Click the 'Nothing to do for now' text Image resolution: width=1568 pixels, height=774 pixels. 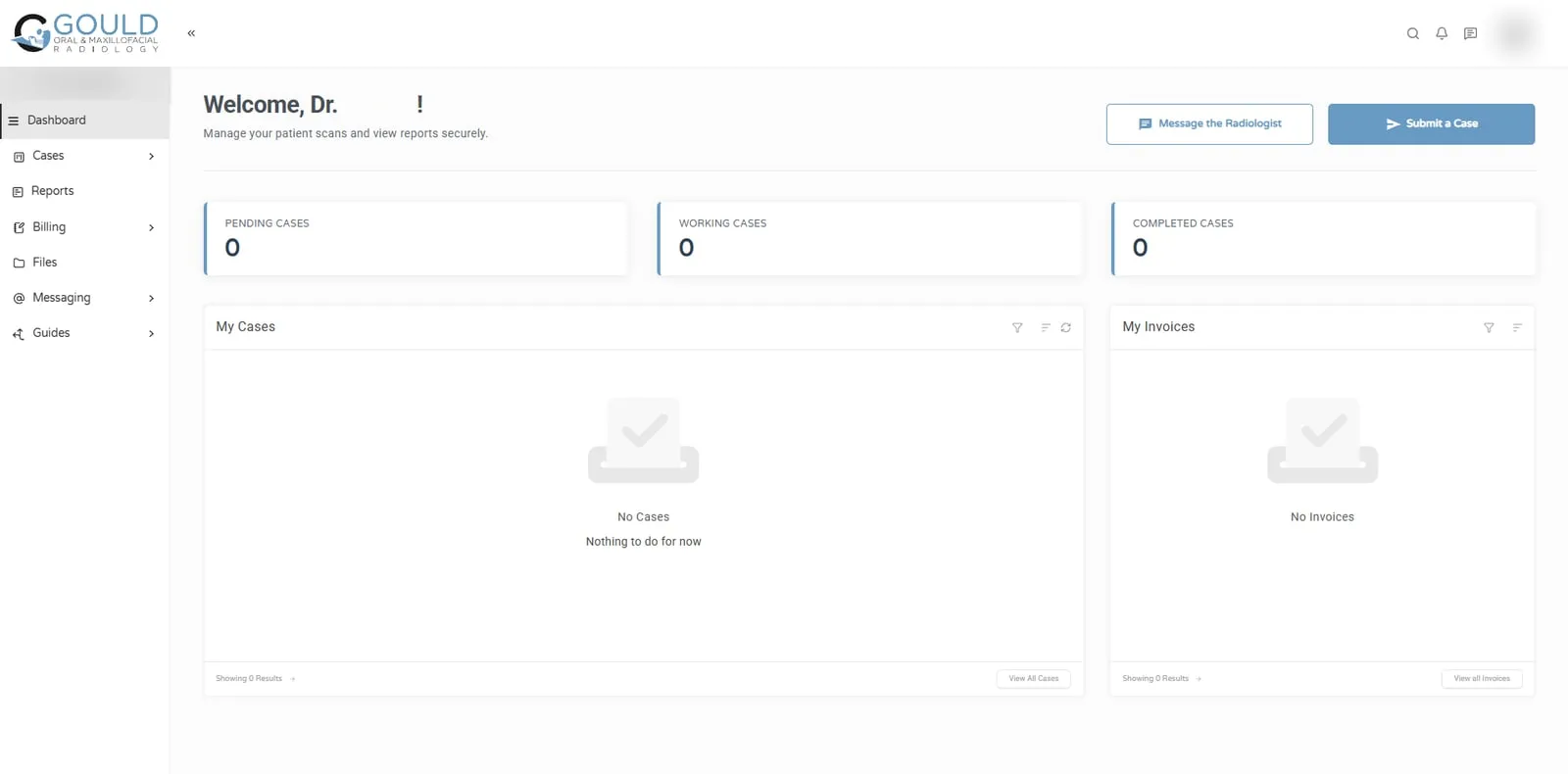tap(644, 542)
